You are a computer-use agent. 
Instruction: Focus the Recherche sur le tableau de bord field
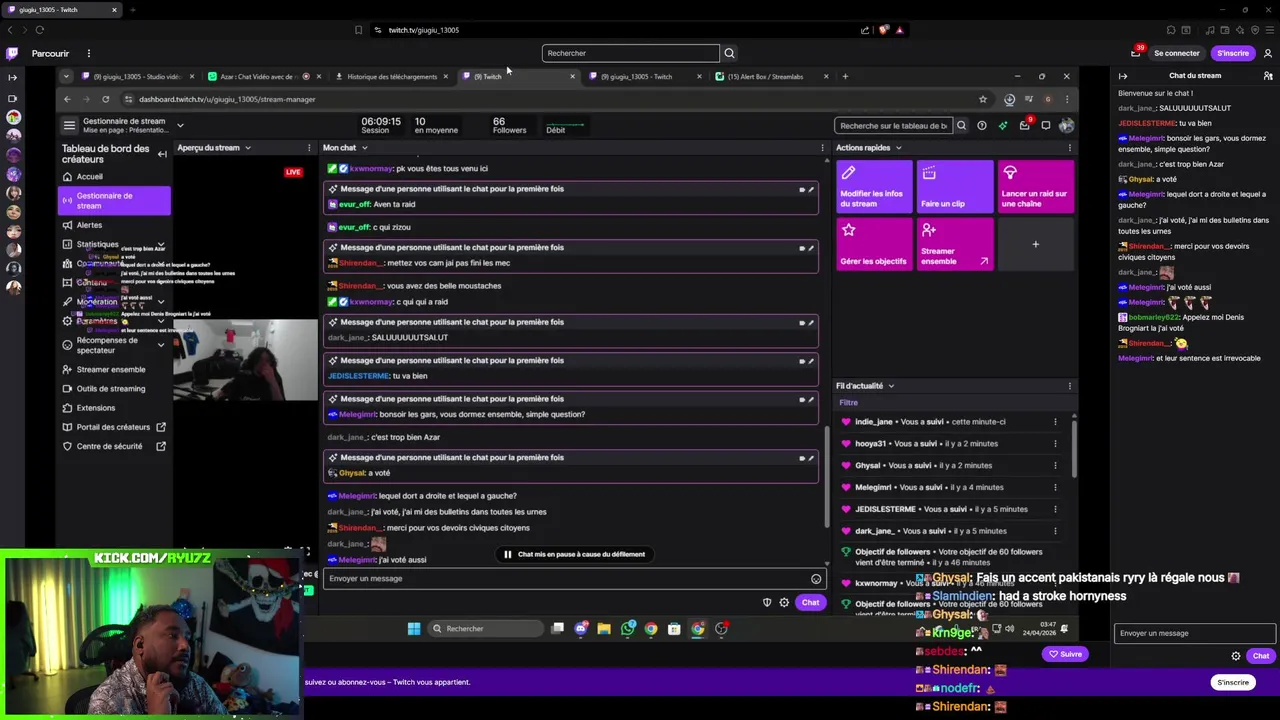892,126
